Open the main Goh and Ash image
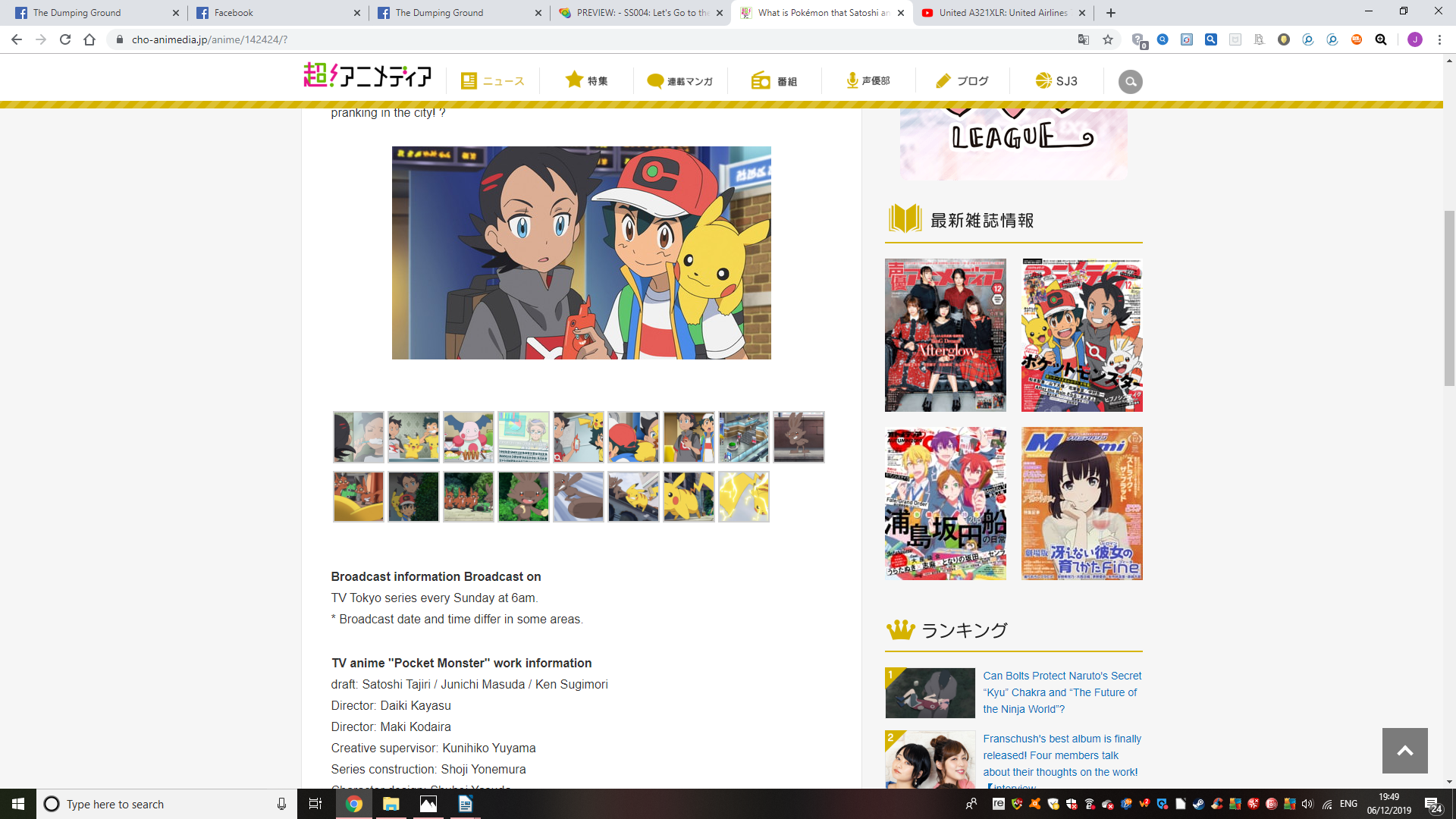This screenshot has width=1456, height=819. [581, 253]
